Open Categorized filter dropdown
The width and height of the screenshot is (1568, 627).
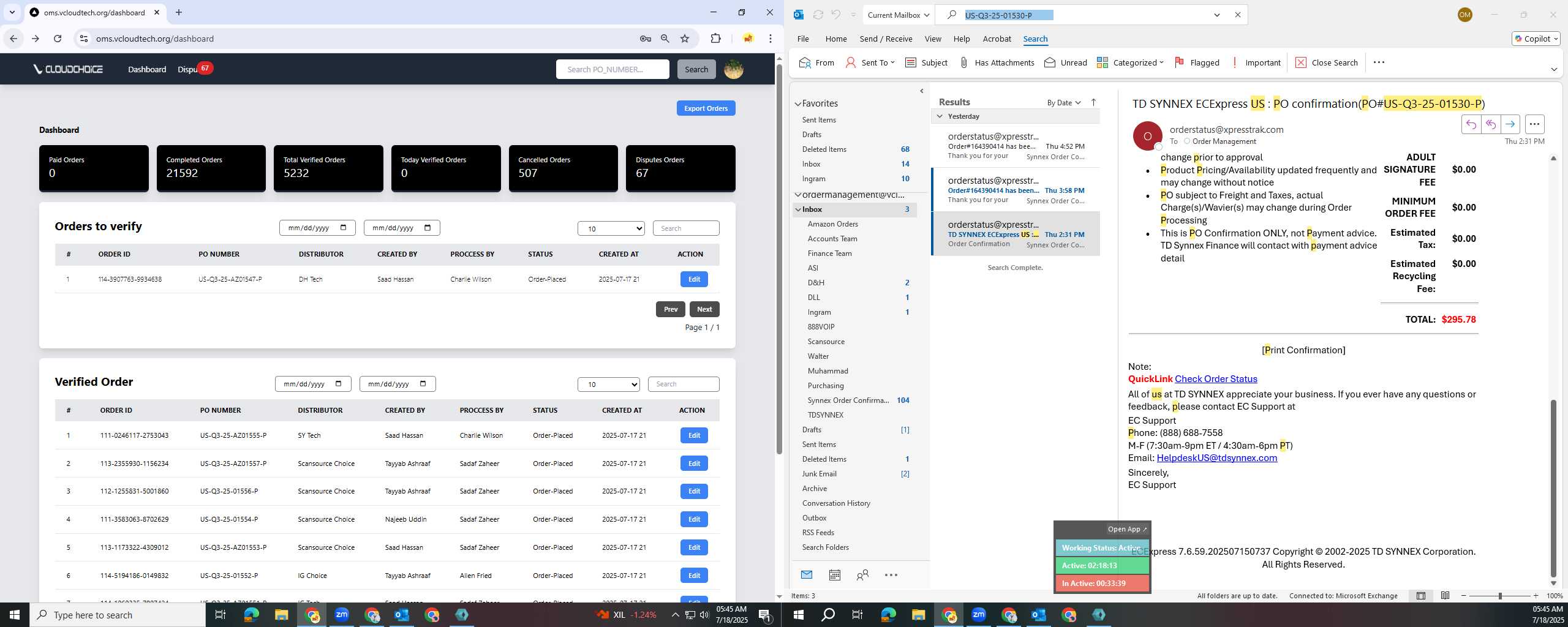[x=1130, y=62]
